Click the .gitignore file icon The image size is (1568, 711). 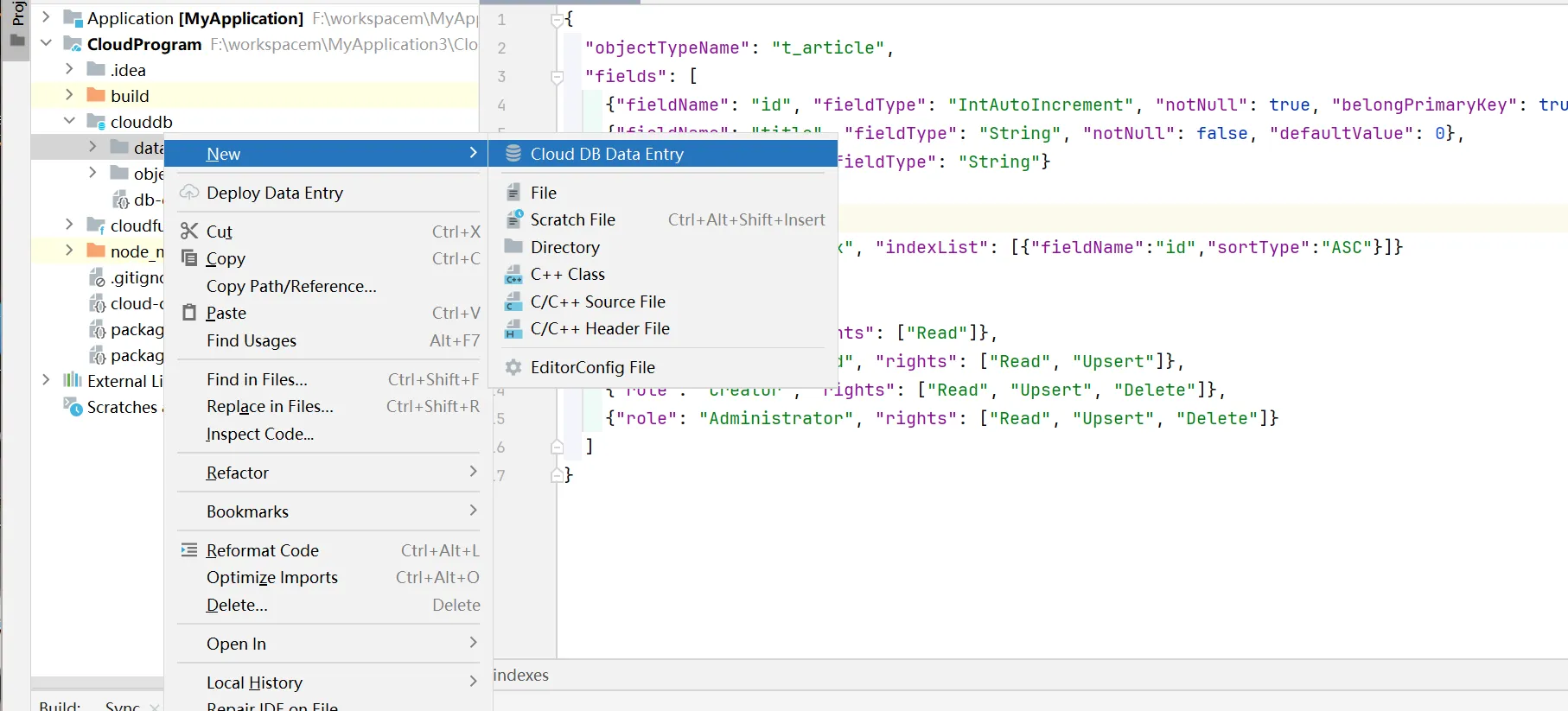point(98,277)
